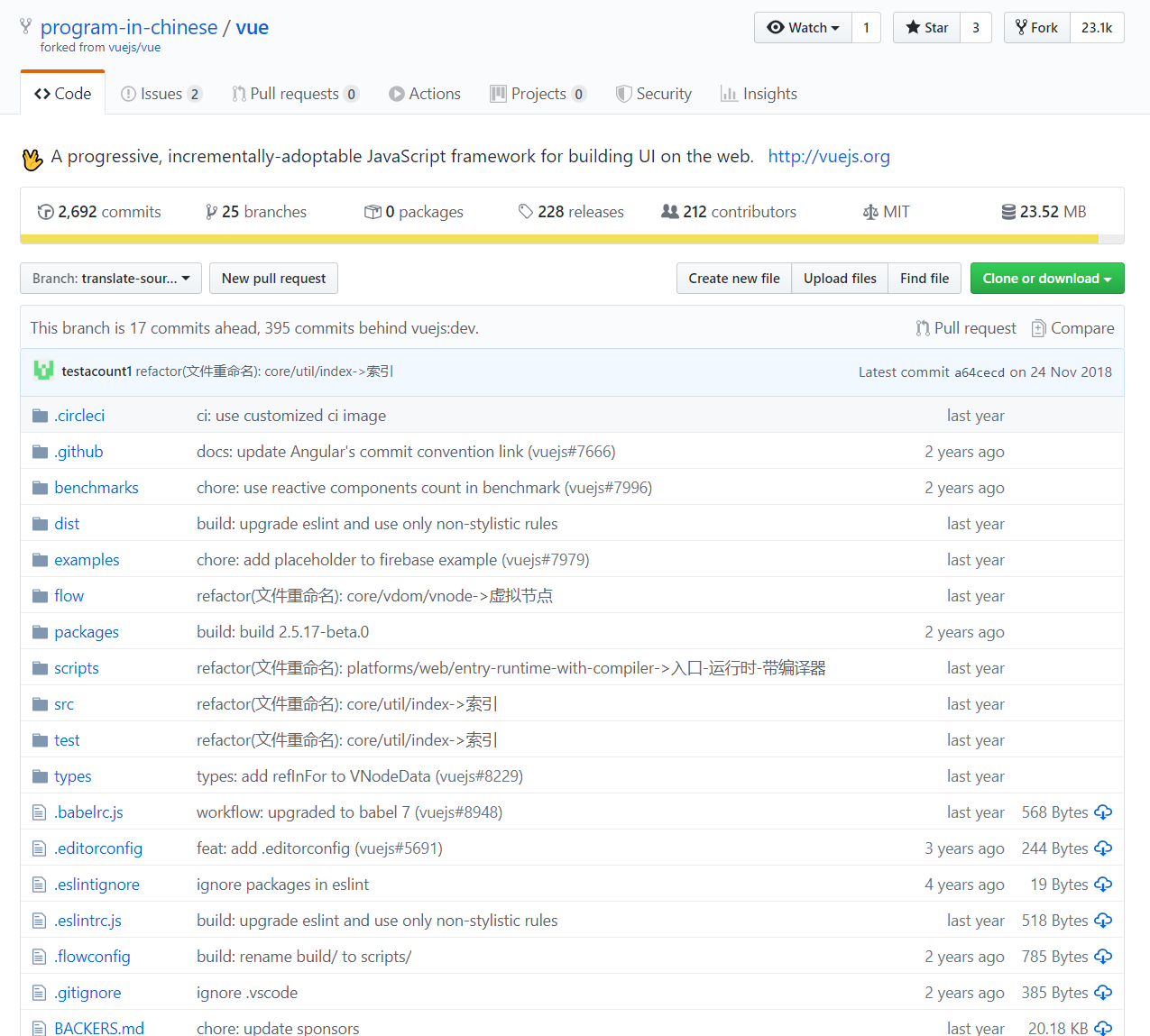Click the folder icon for benchmarks
The image size is (1150, 1036).
(40, 488)
